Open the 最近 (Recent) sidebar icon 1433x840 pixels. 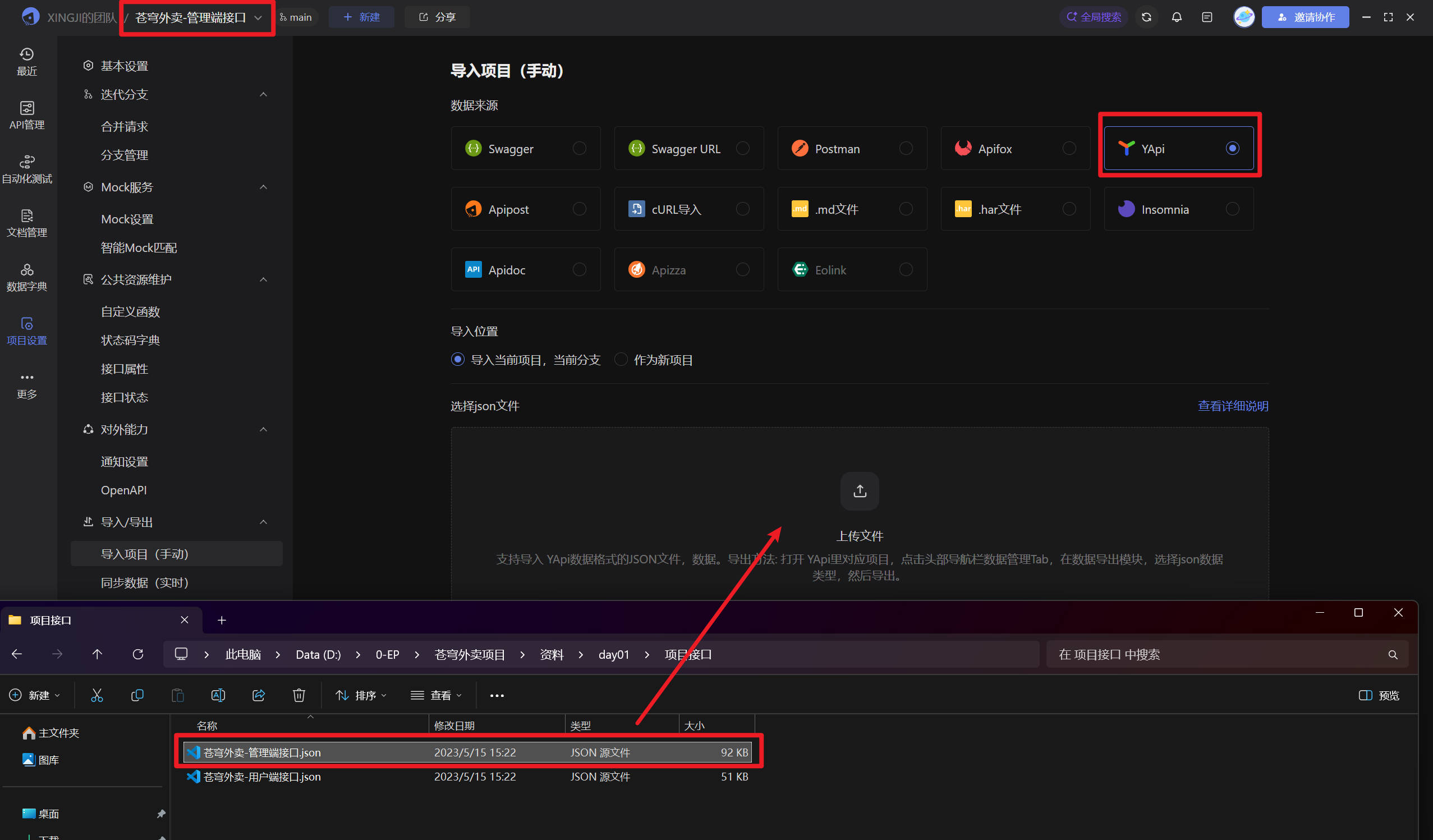click(27, 61)
